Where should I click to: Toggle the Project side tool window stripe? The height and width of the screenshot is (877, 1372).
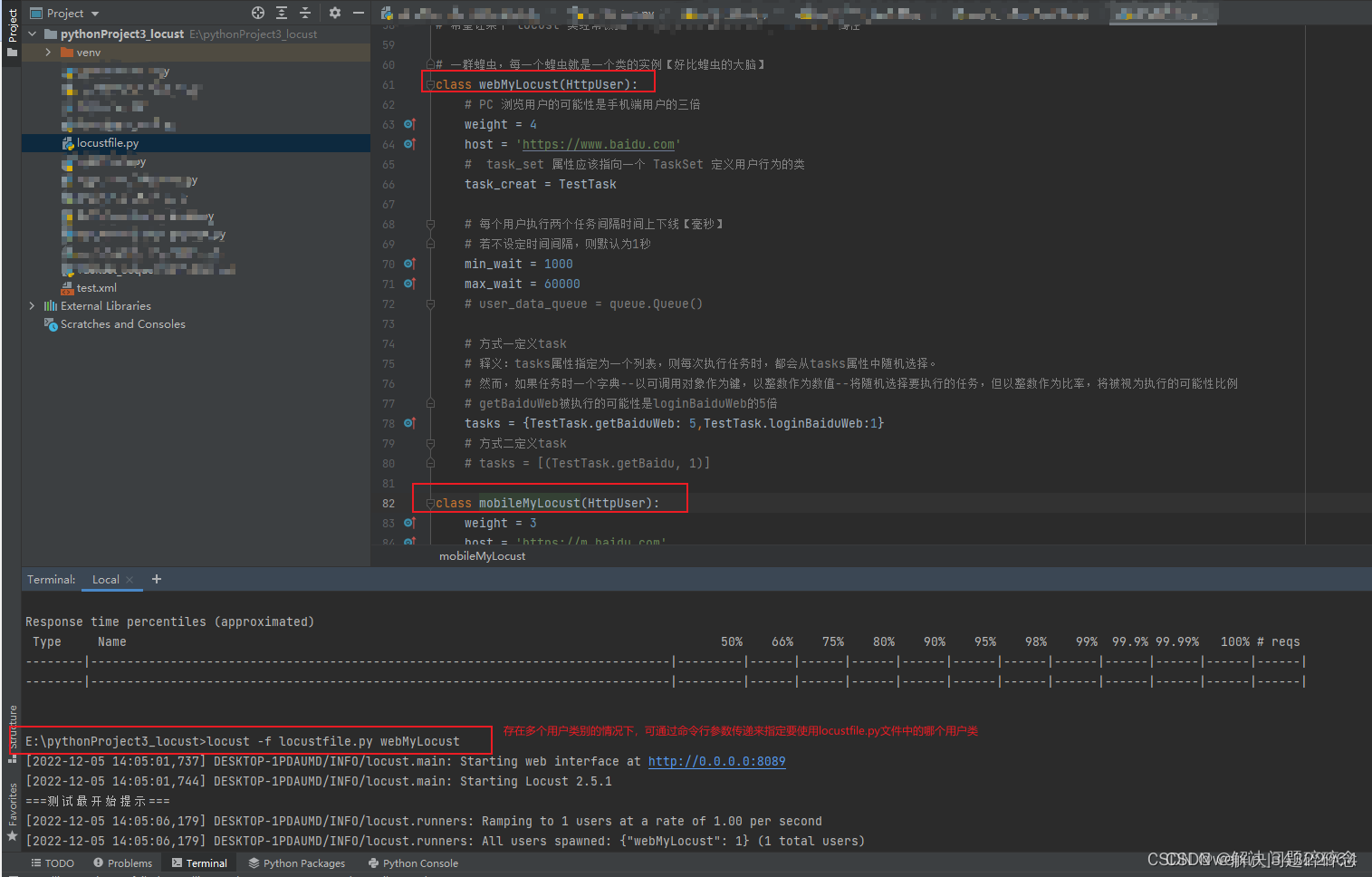tap(12, 32)
